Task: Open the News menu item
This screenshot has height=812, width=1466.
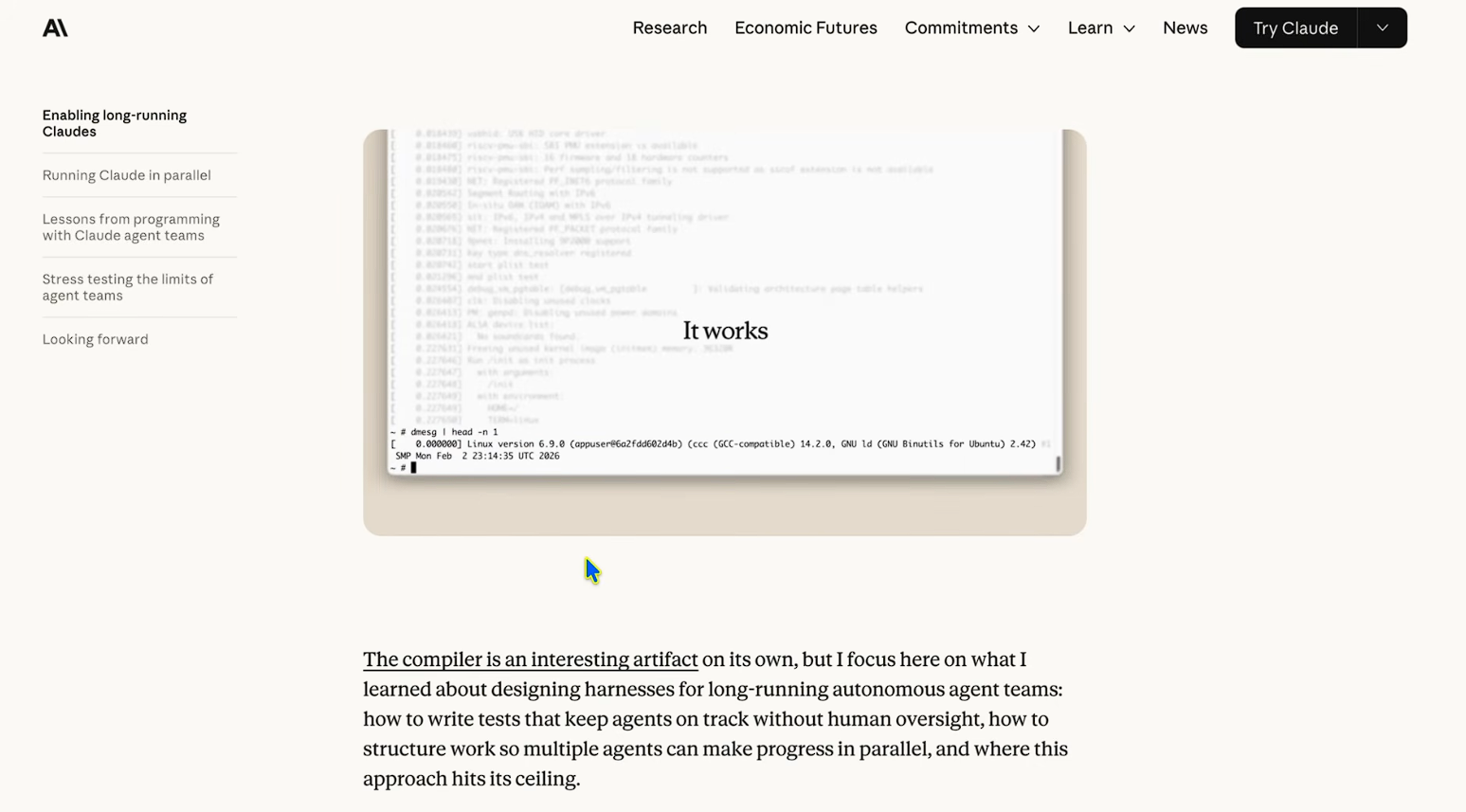Action: pyautogui.click(x=1185, y=27)
